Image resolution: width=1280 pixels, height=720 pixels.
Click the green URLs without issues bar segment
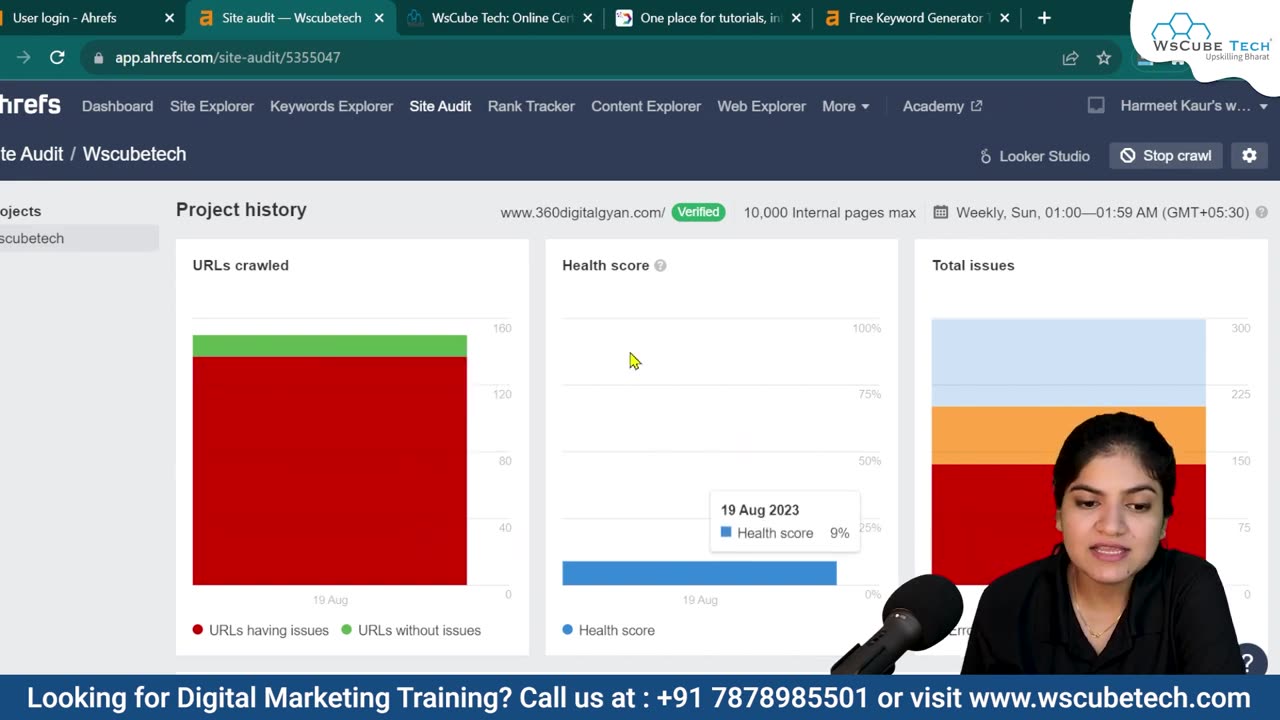pos(329,346)
